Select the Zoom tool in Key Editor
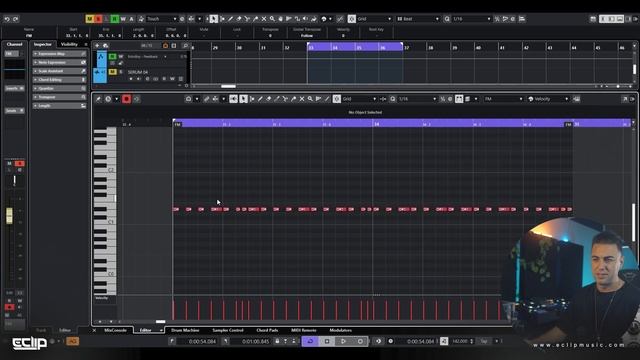The width and height of the screenshot is (640, 360). (310, 99)
